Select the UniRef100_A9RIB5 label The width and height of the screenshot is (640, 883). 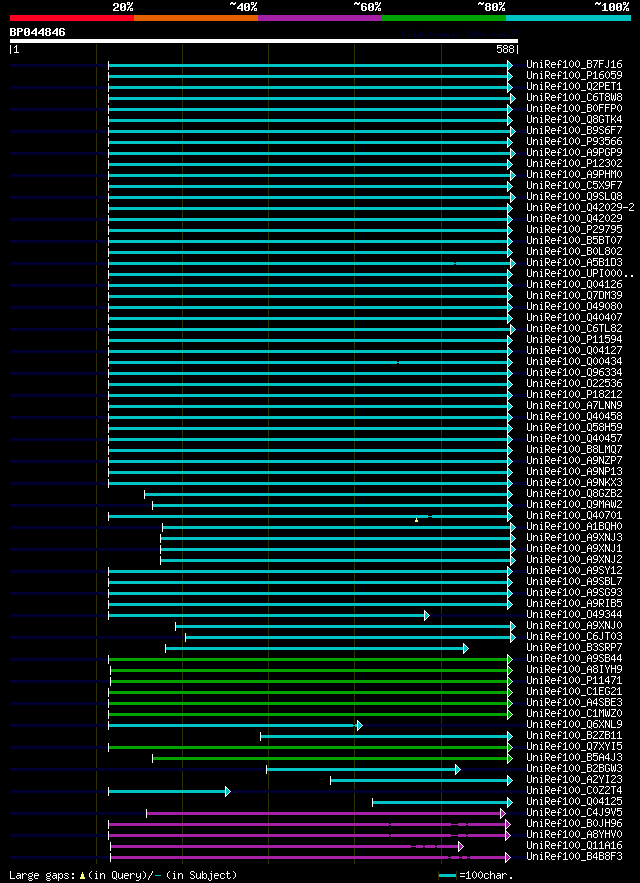point(574,604)
